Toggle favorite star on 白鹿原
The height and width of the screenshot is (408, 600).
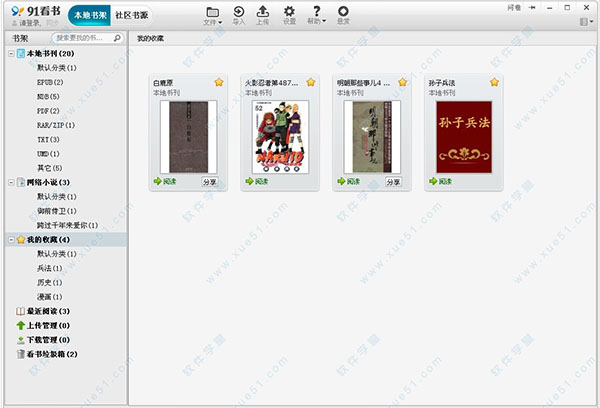[219, 82]
